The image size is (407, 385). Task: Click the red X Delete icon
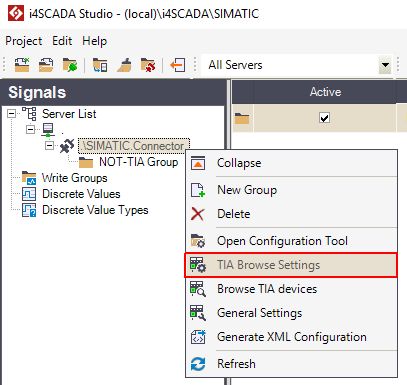[x=198, y=214]
